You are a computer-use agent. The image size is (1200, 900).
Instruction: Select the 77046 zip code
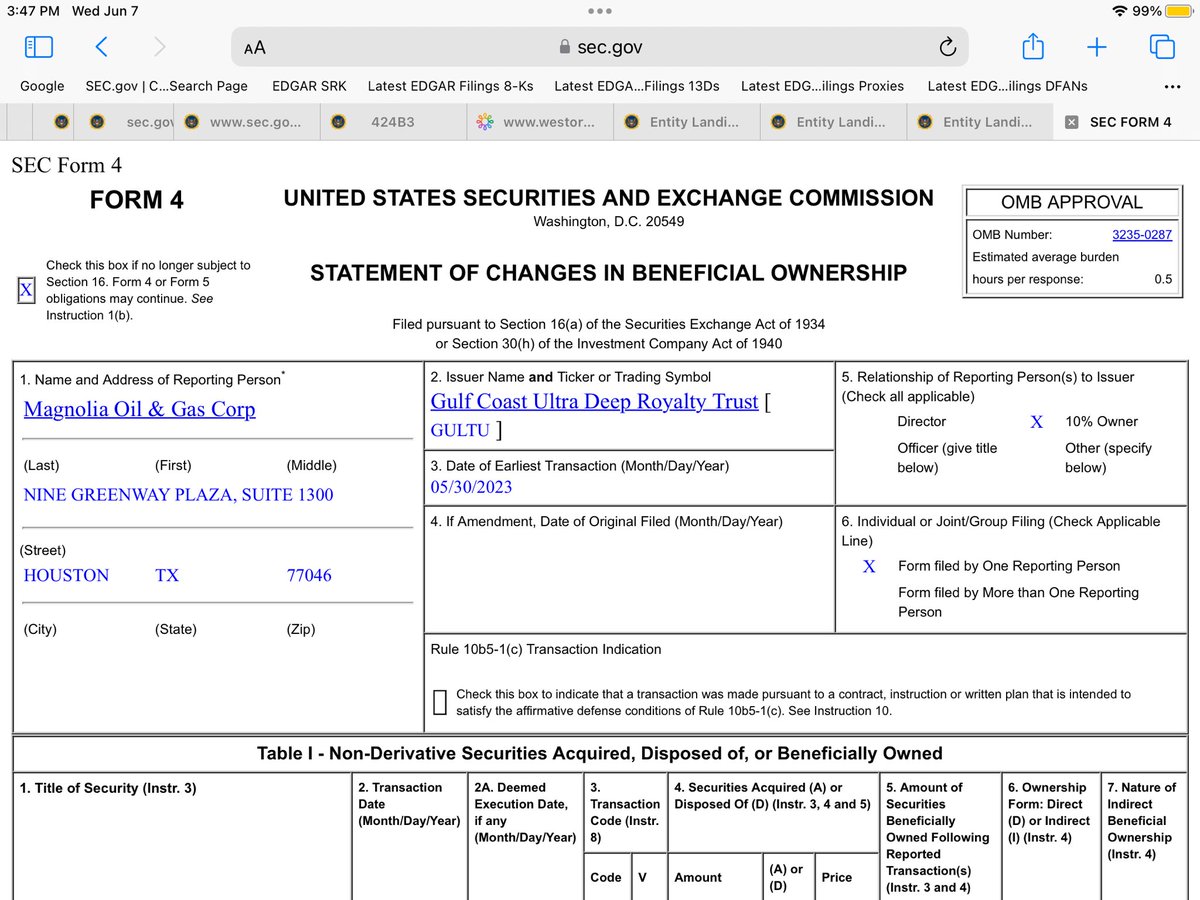pos(309,575)
